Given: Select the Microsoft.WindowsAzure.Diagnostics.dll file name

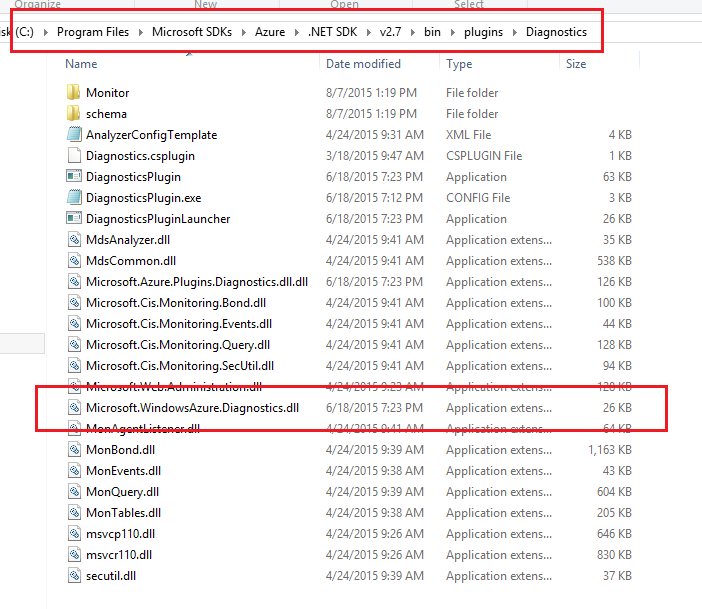Looking at the screenshot, I should pyautogui.click(x=193, y=407).
